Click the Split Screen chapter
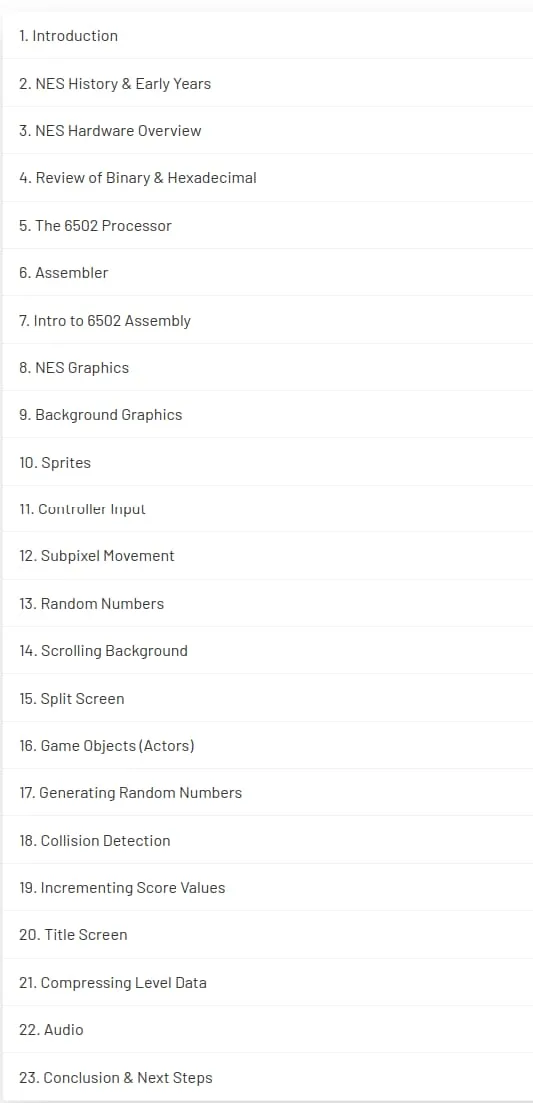The width and height of the screenshot is (533, 1103). pos(267,698)
